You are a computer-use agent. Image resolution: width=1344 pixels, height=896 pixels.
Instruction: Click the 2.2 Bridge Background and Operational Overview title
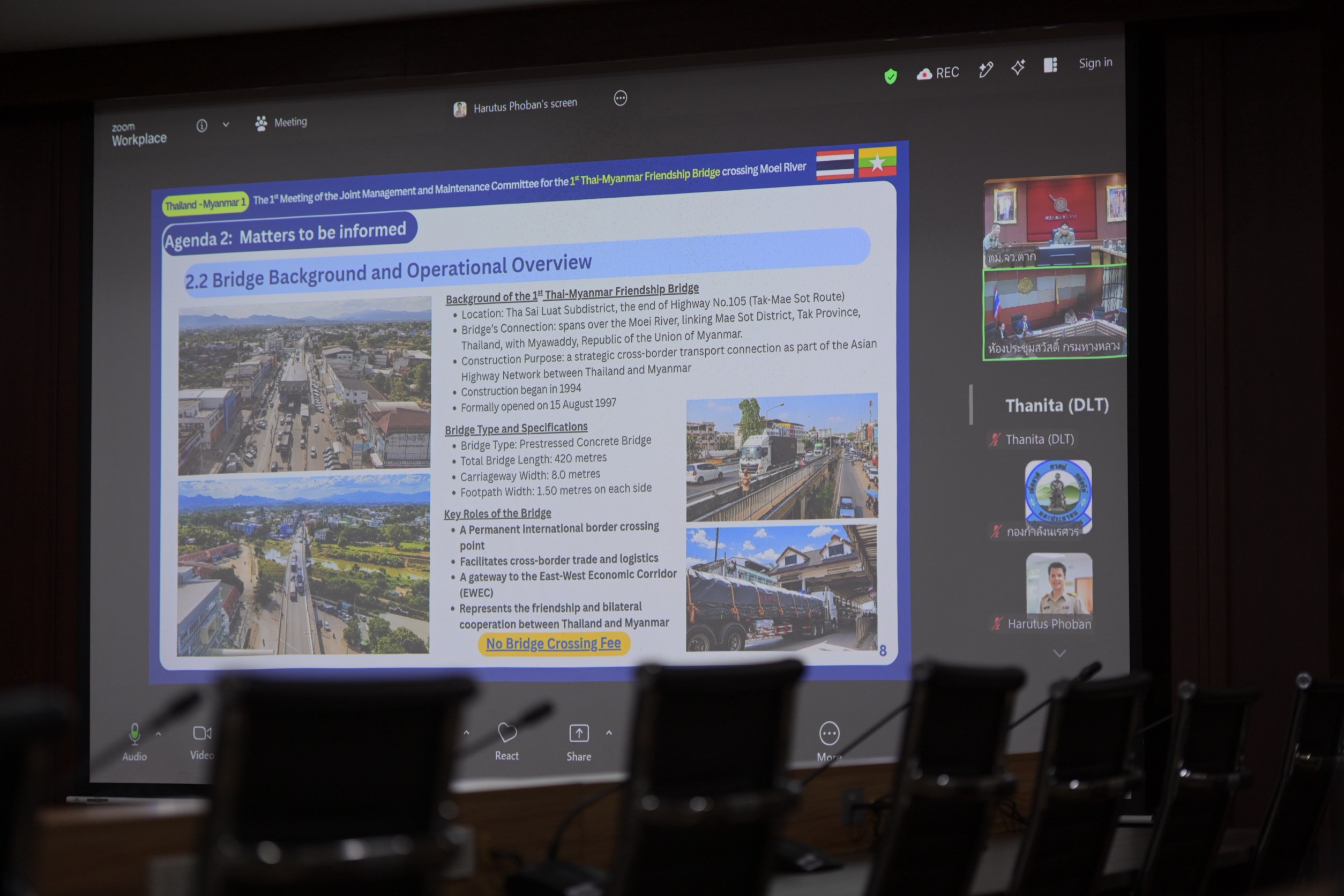pyautogui.click(x=389, y=271)
